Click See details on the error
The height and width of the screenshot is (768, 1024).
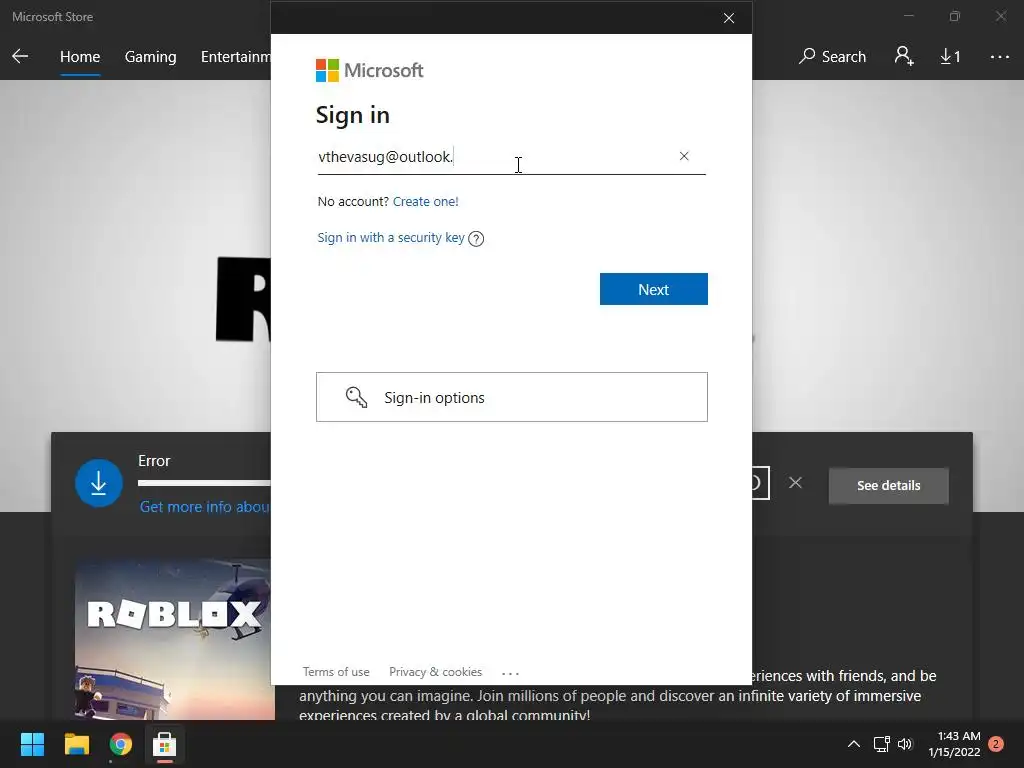pyautogui.click(x=889, y=485)
